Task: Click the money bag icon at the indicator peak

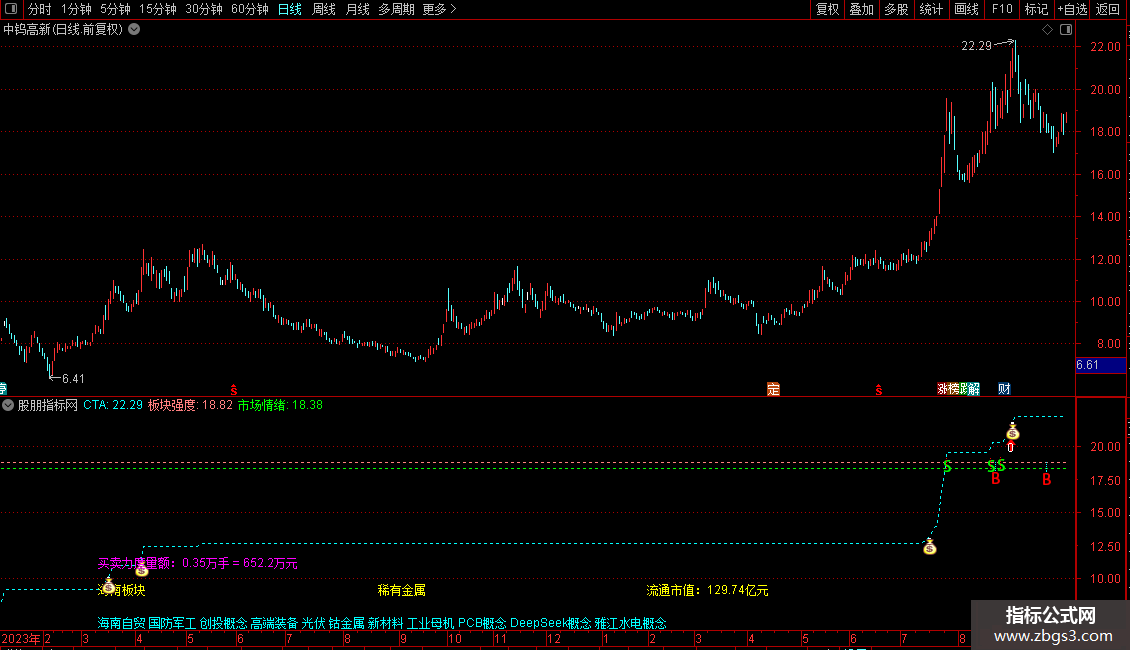Action: click(x=1013, y=432)
